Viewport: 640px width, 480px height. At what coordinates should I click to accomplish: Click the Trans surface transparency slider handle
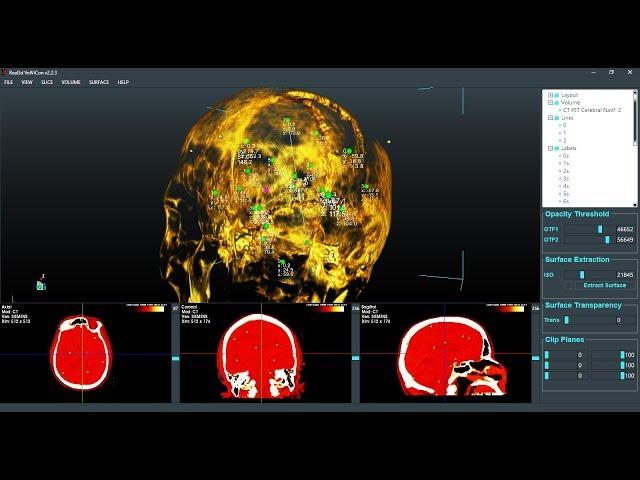pyautogui.click(x=567, y=320)
